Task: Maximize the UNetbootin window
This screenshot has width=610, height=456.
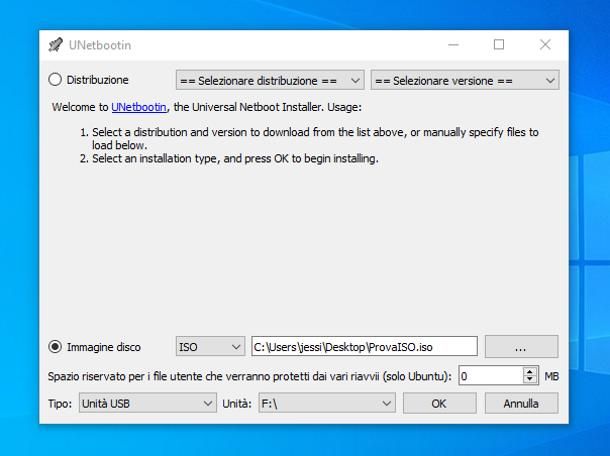Action: [499, 45]
